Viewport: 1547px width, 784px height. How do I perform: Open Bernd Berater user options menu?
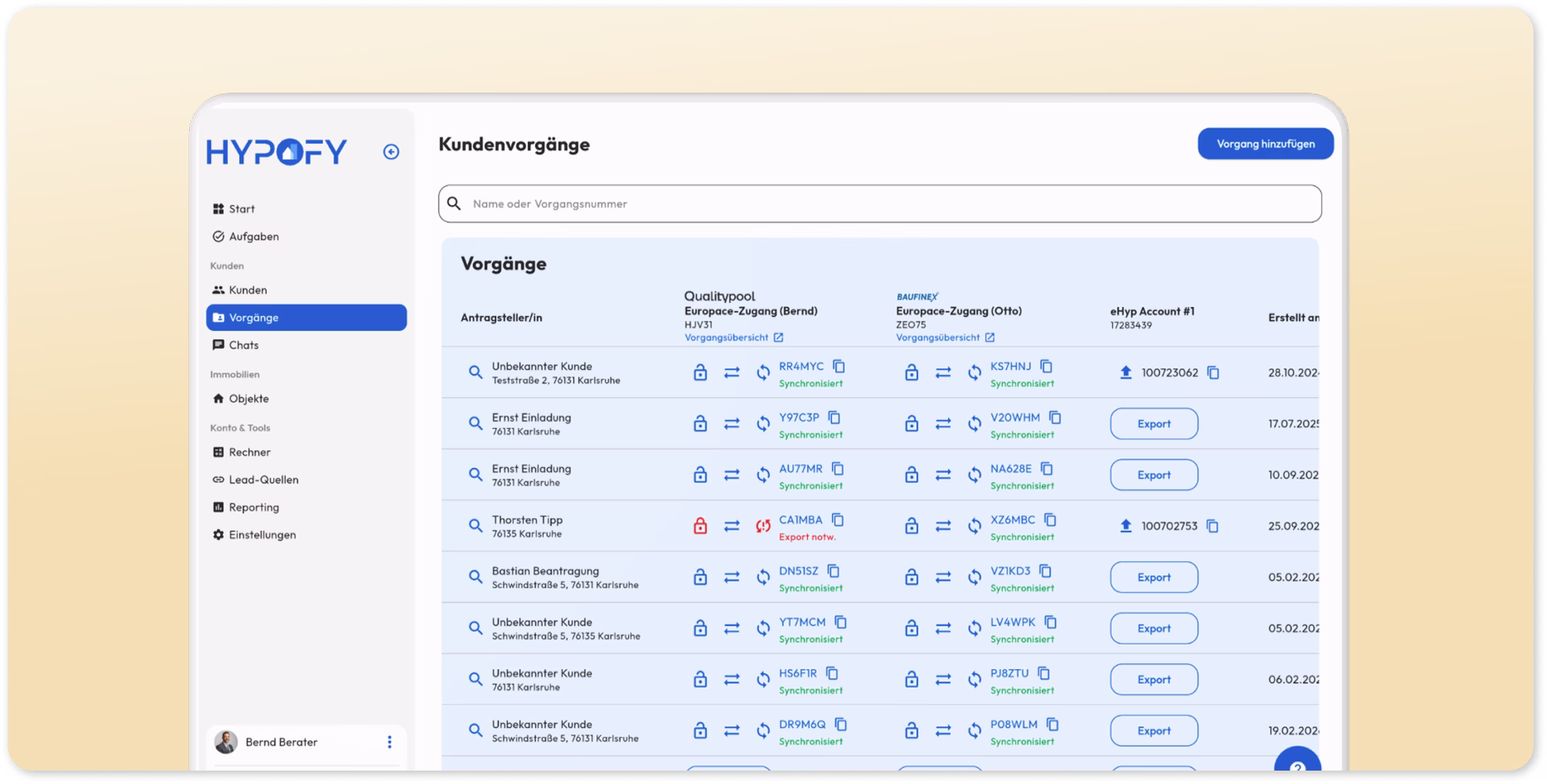coord(389,742)
